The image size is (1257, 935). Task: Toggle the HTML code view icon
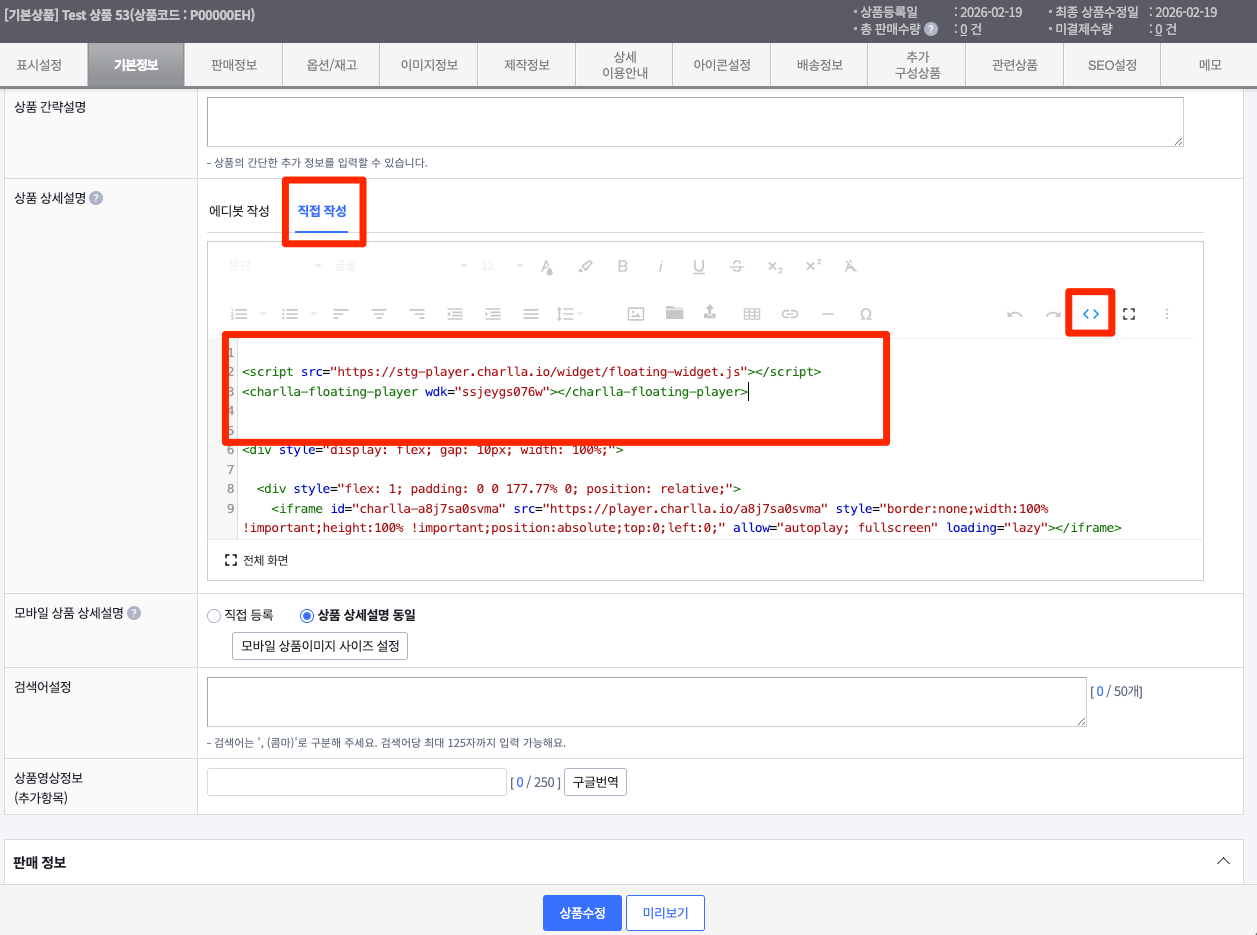(x=1091, y=314)
